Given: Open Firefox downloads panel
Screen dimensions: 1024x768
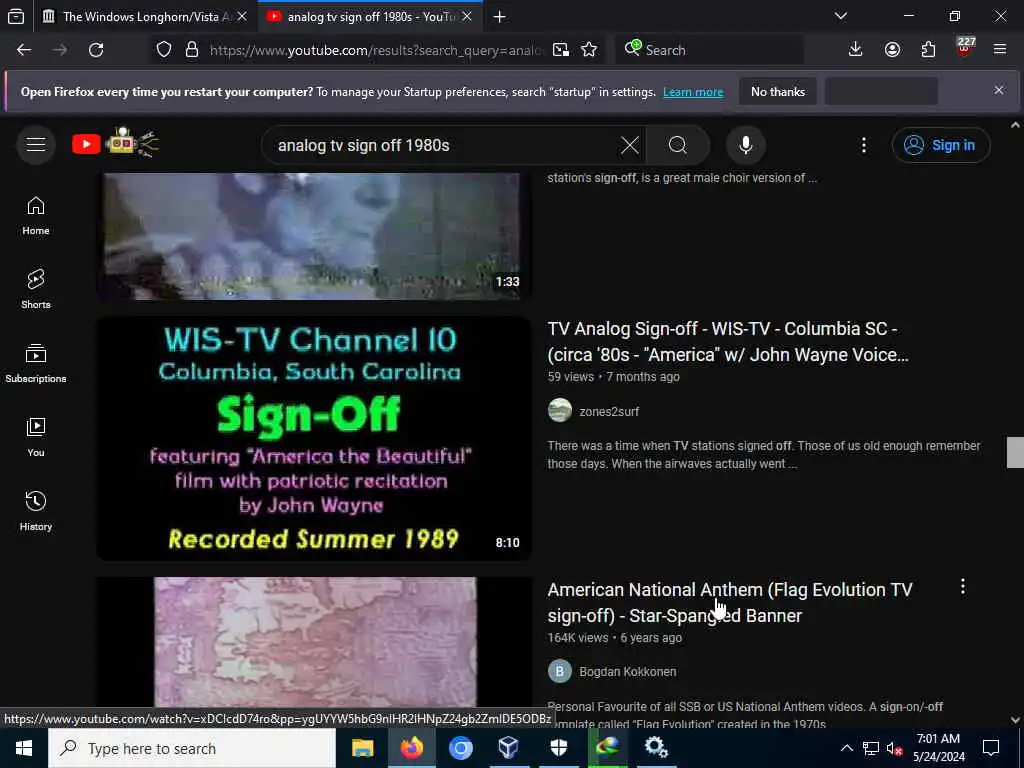Looking at the screenshot, I should [x=856, y=50].
